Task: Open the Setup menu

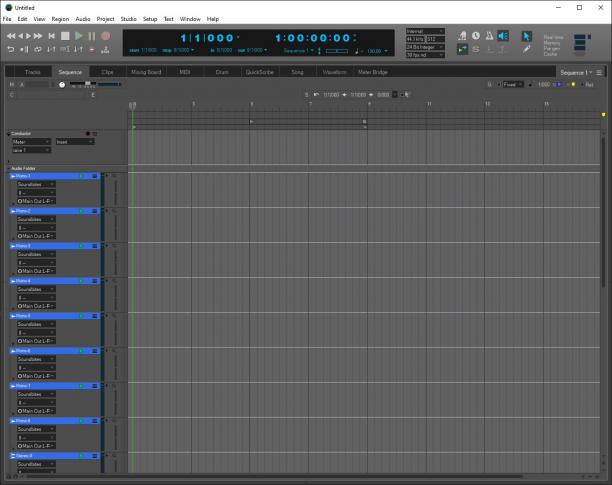Action: (x=150, y=19)
